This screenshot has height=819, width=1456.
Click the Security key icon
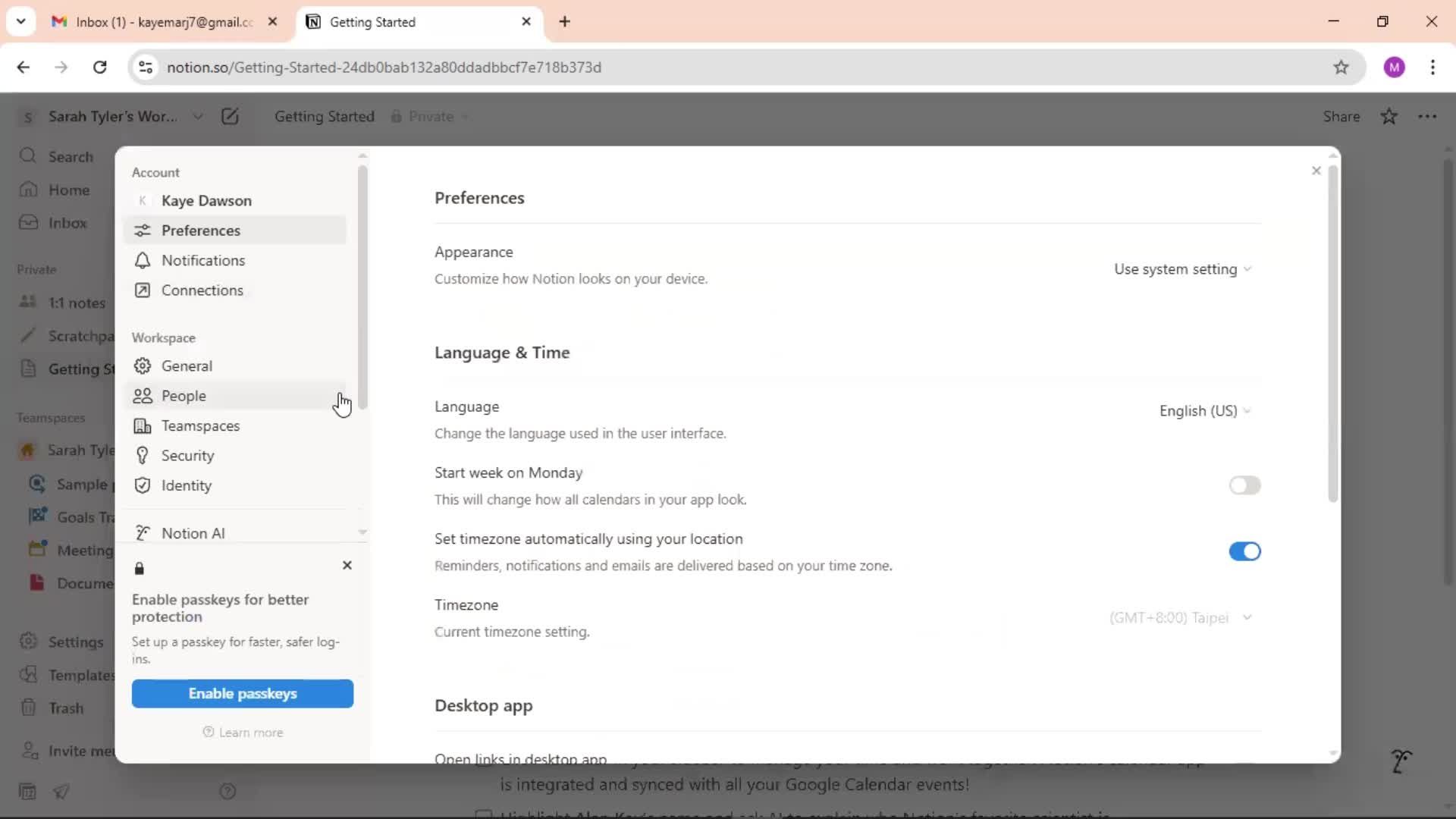(142, 455)
